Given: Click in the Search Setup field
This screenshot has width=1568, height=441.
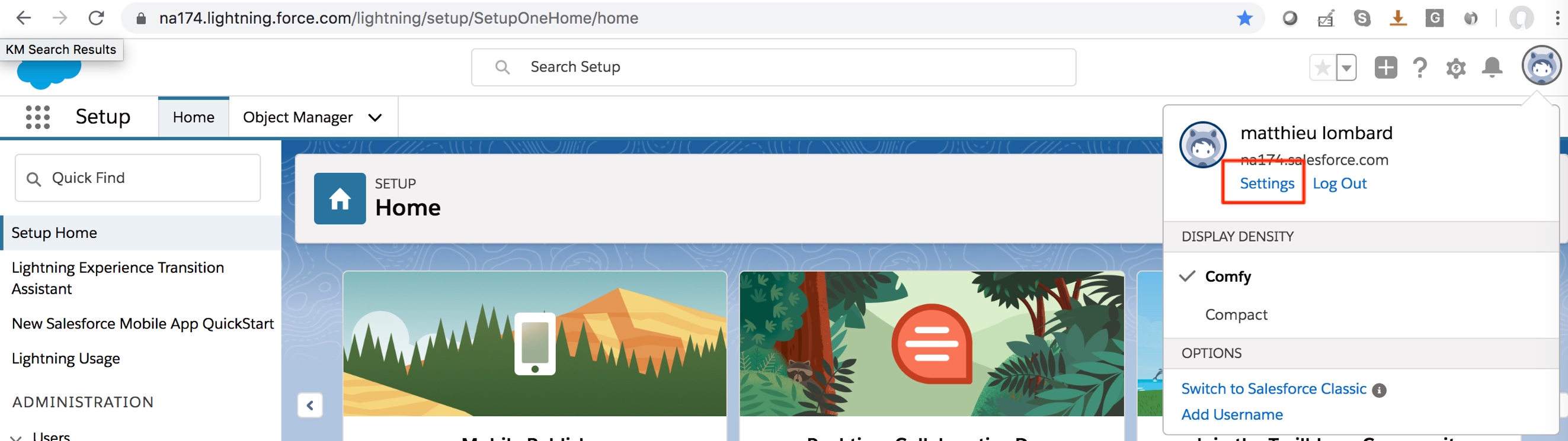Looking at the screenshot, I should pyautogui.click(x=773, y=67).
